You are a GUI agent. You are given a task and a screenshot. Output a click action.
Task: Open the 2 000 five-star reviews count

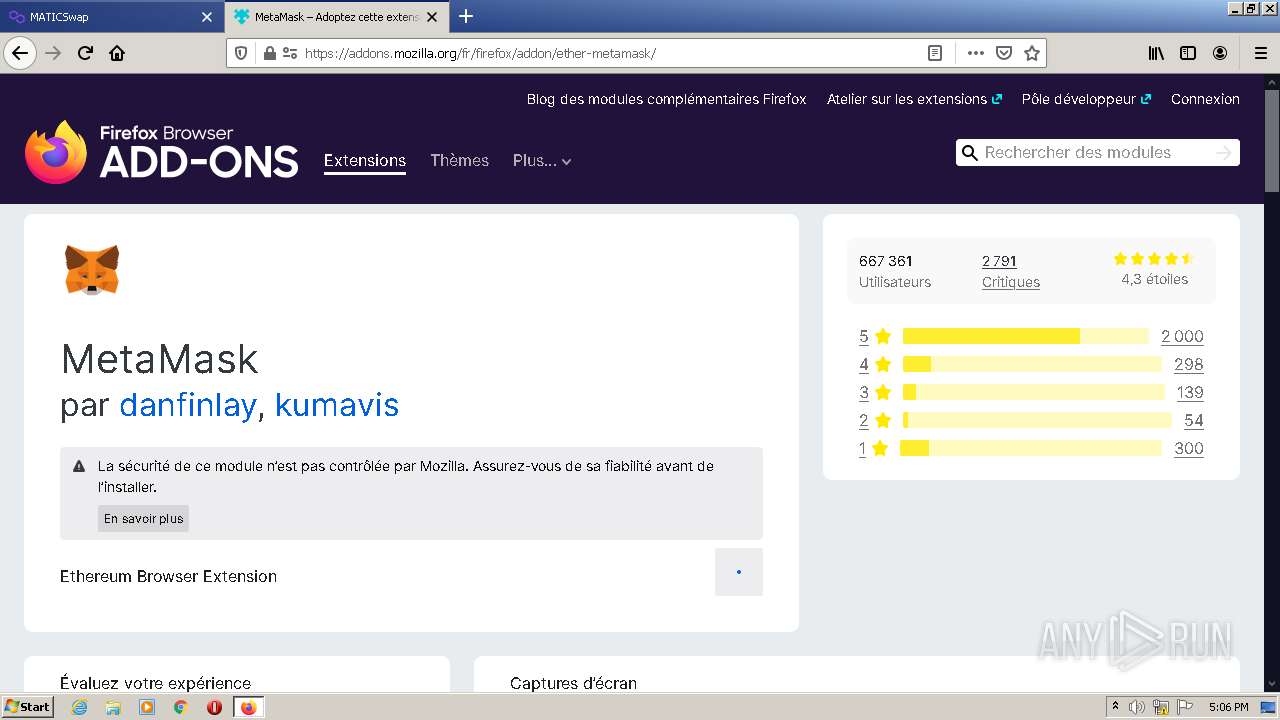coord(1182,336)
